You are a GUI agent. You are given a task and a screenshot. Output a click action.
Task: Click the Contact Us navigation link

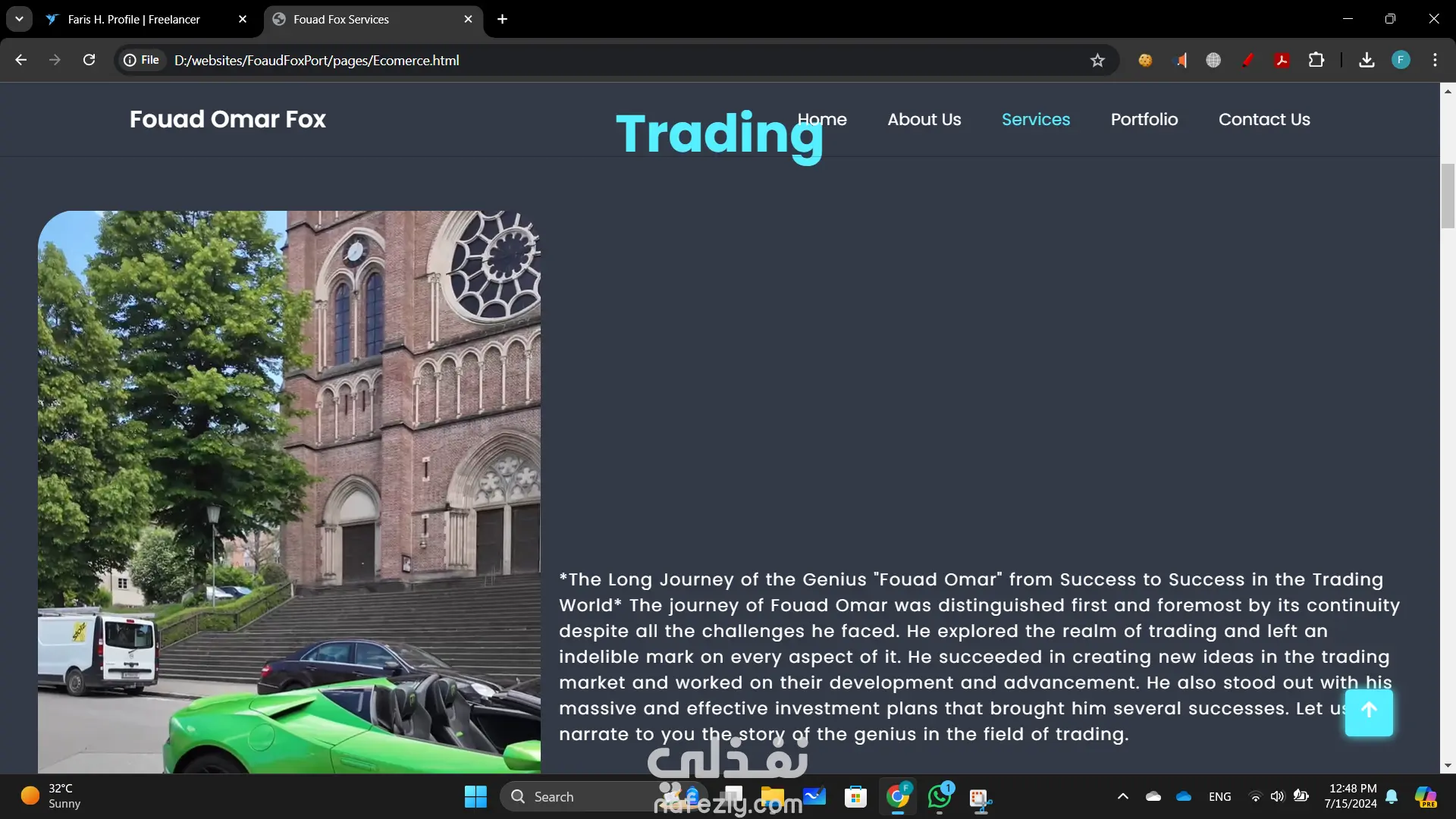1263,120
